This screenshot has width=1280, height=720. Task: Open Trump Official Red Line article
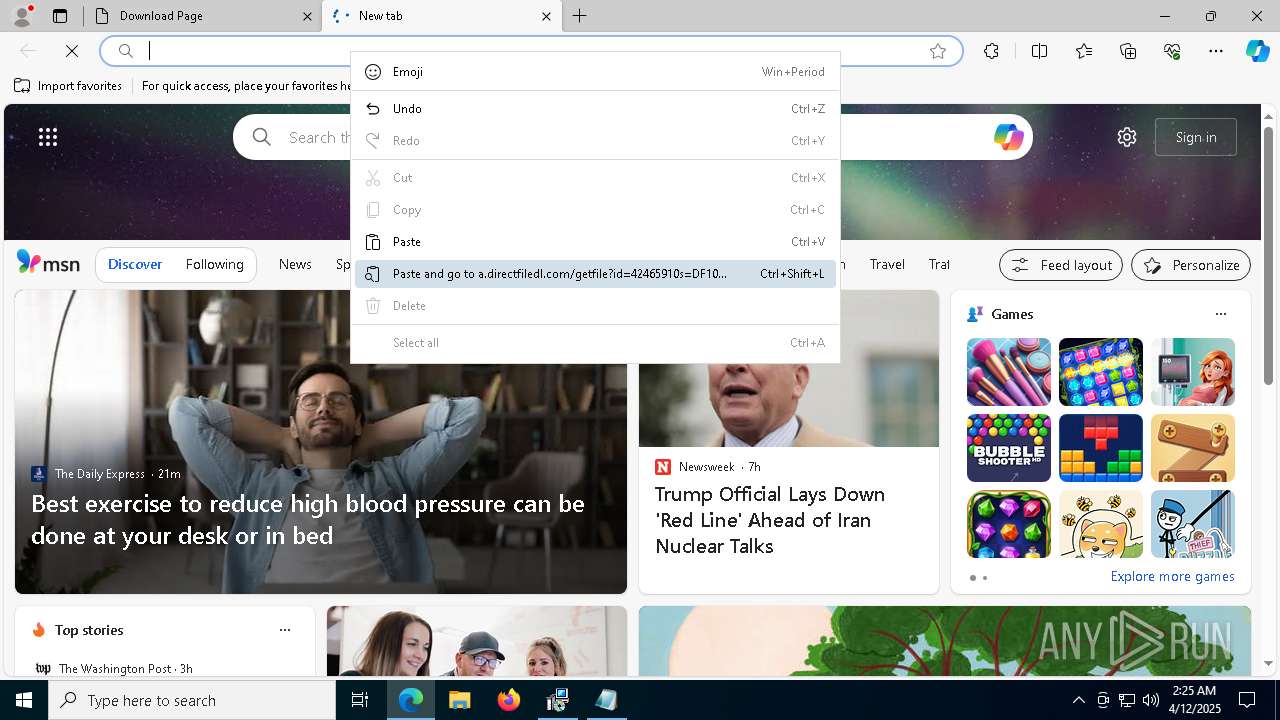tap(770, 520)
